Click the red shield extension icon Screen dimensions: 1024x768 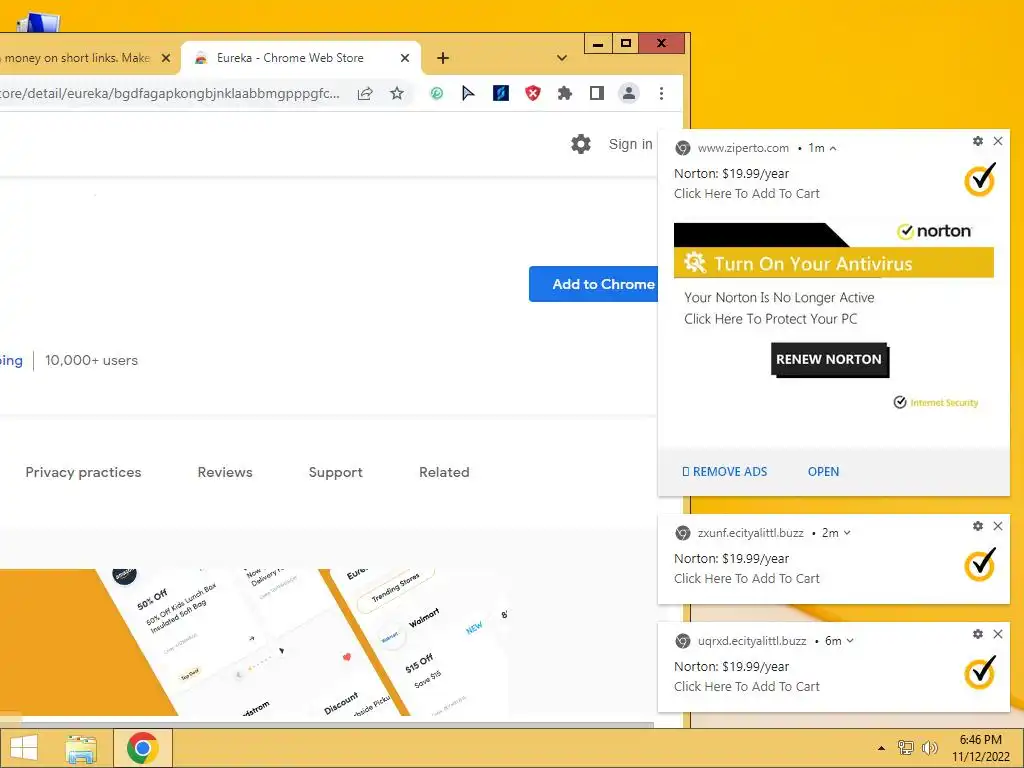pyautogui.click(x=533, y=93)
